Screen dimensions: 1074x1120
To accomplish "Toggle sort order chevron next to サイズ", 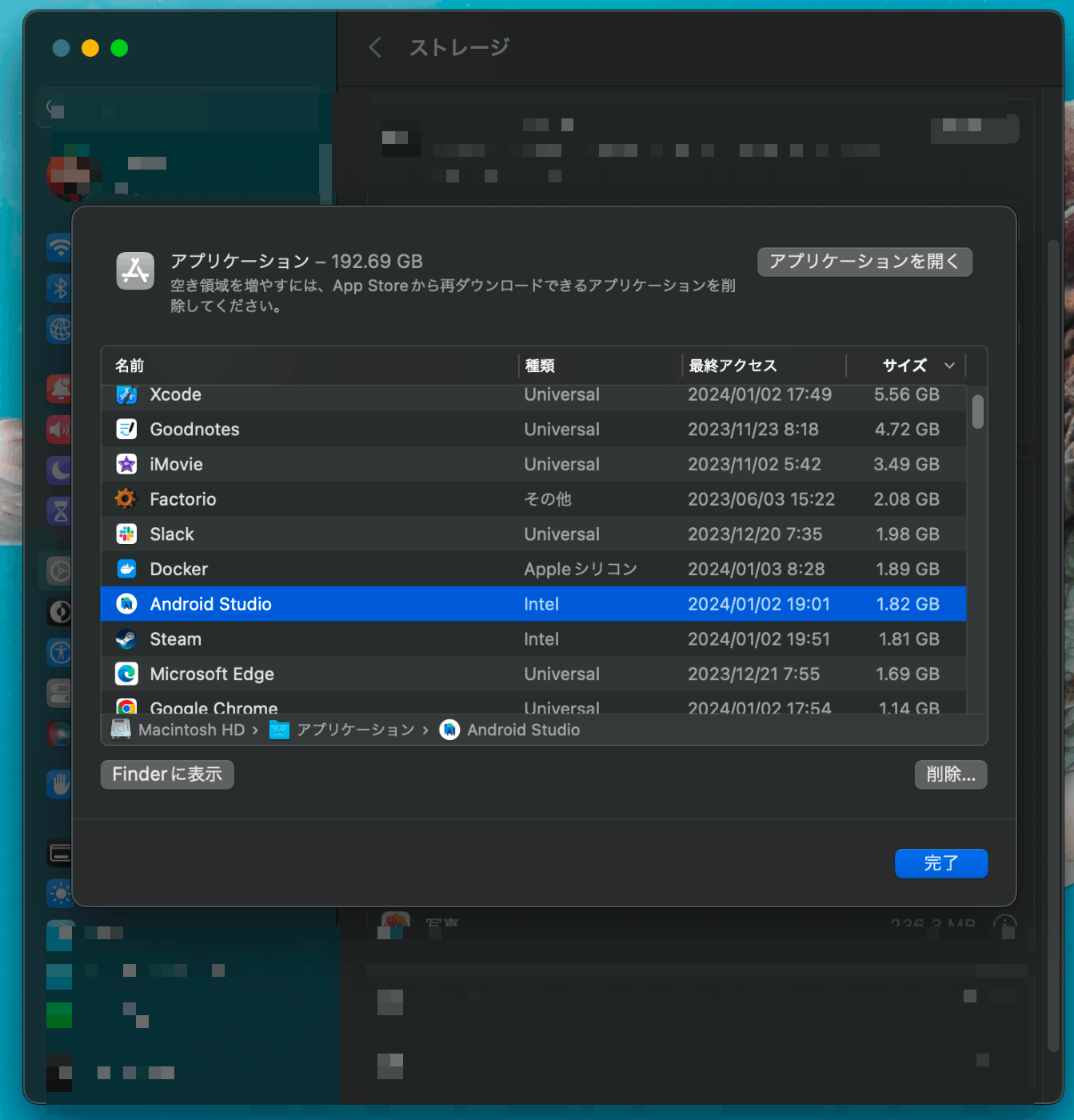I will tap(949, 366).
